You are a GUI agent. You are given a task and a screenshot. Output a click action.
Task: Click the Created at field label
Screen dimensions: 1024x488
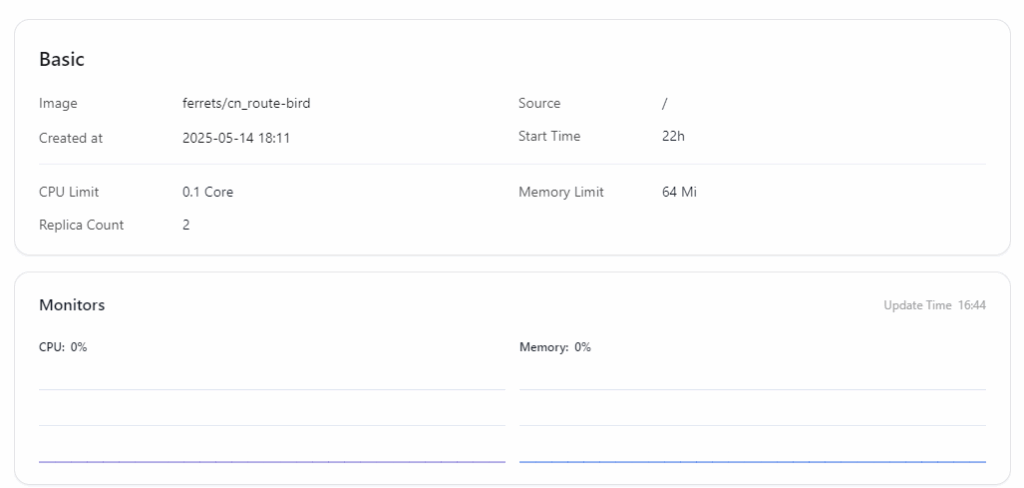click(71, 137)
